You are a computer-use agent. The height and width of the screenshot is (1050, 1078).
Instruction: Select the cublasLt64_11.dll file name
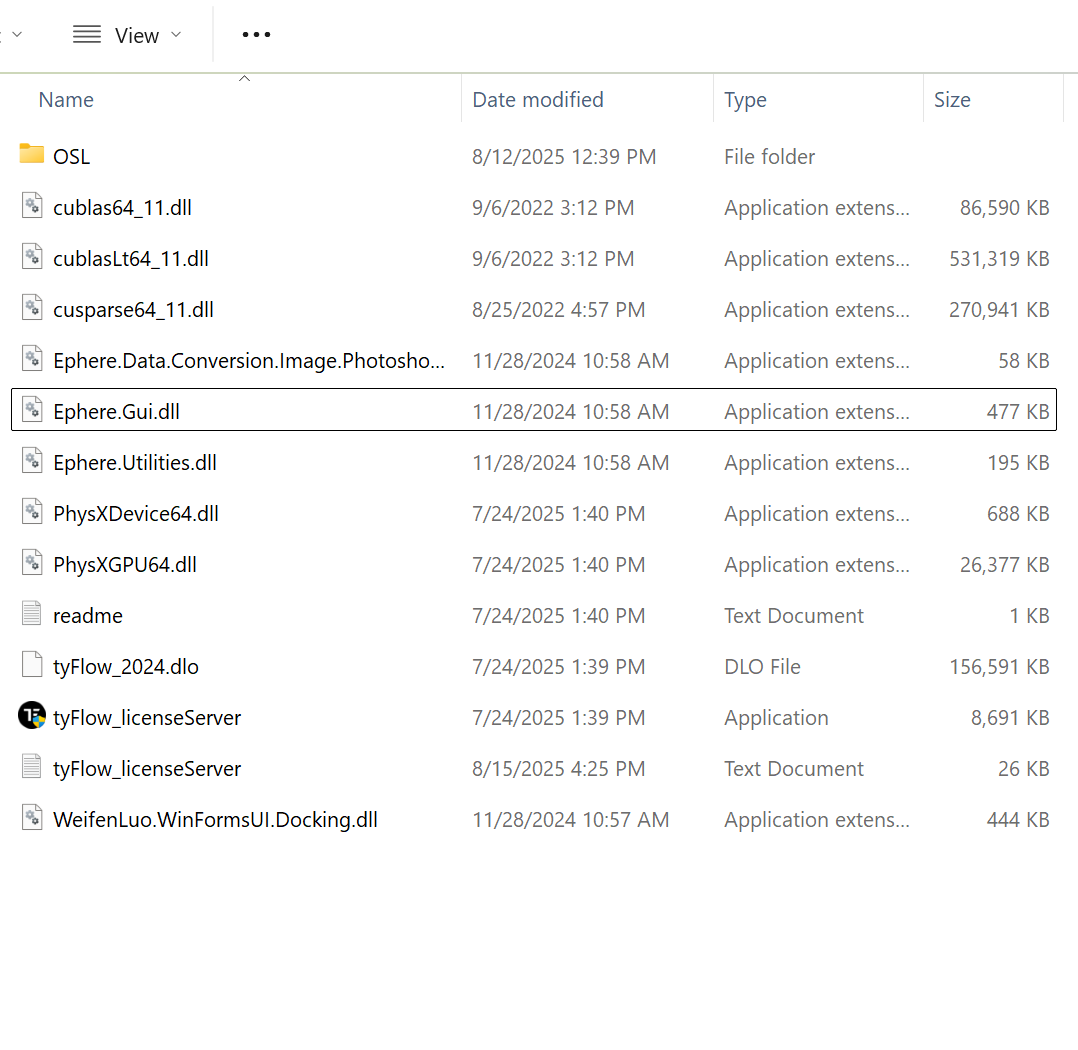tap(131, 259)
